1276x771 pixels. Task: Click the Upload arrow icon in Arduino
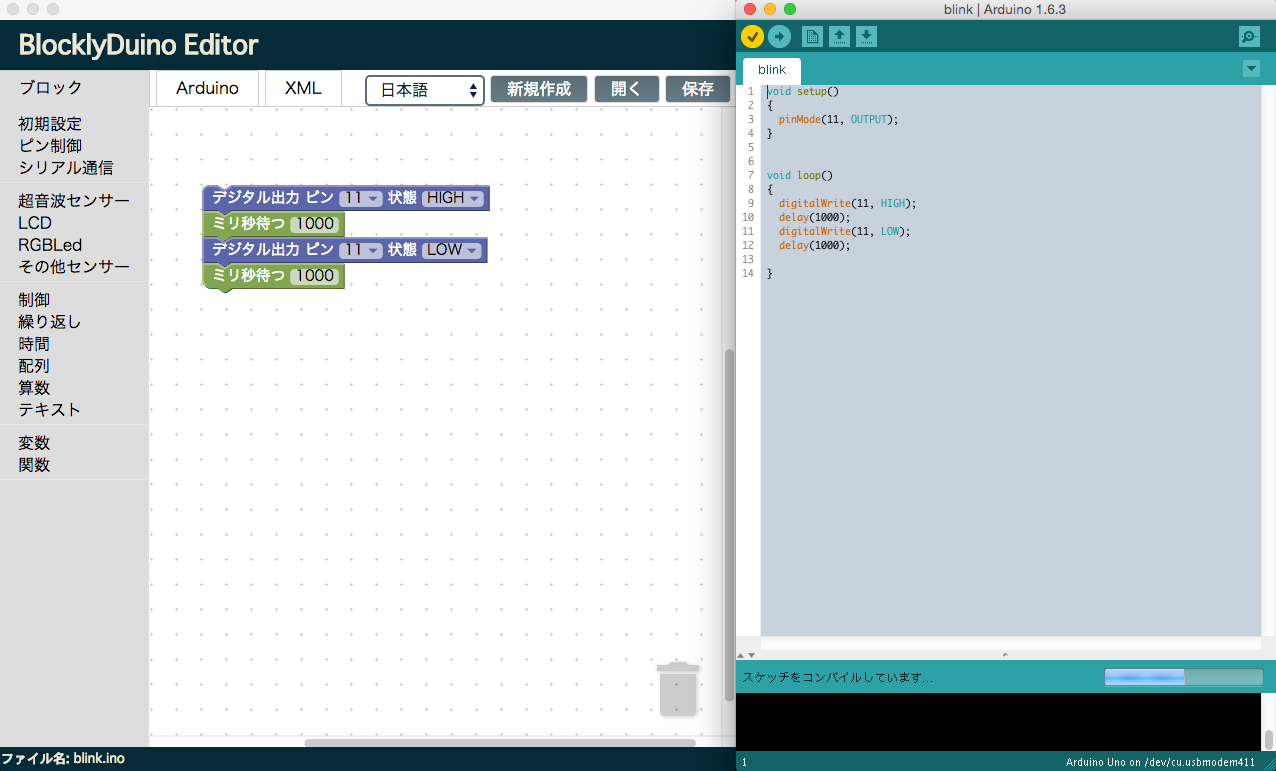tap(779, 37)
